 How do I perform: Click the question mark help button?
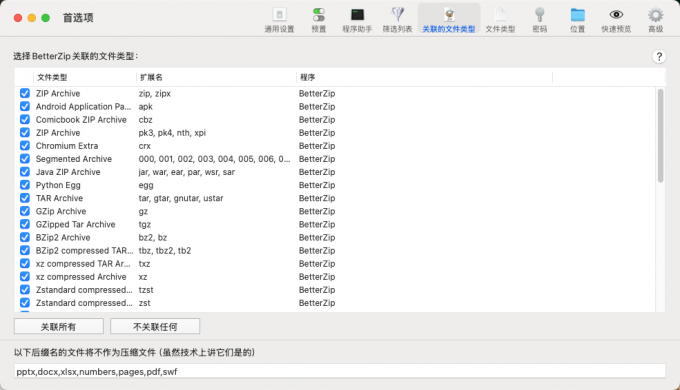click(659, 56)
